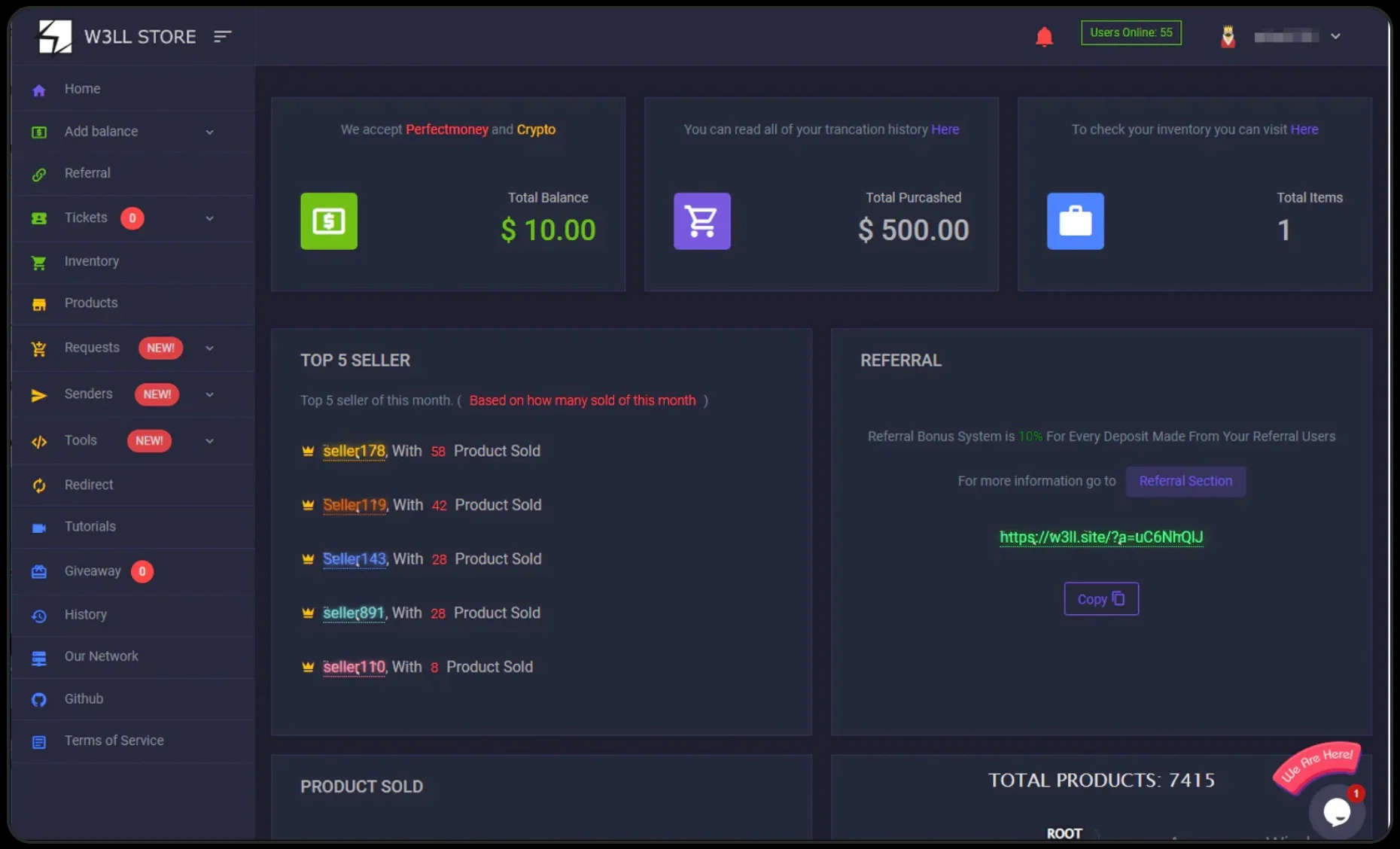This screenshot has width=1400, height=849.
Task: Open Inventory from the sidebar
Action: click(91, 261)
